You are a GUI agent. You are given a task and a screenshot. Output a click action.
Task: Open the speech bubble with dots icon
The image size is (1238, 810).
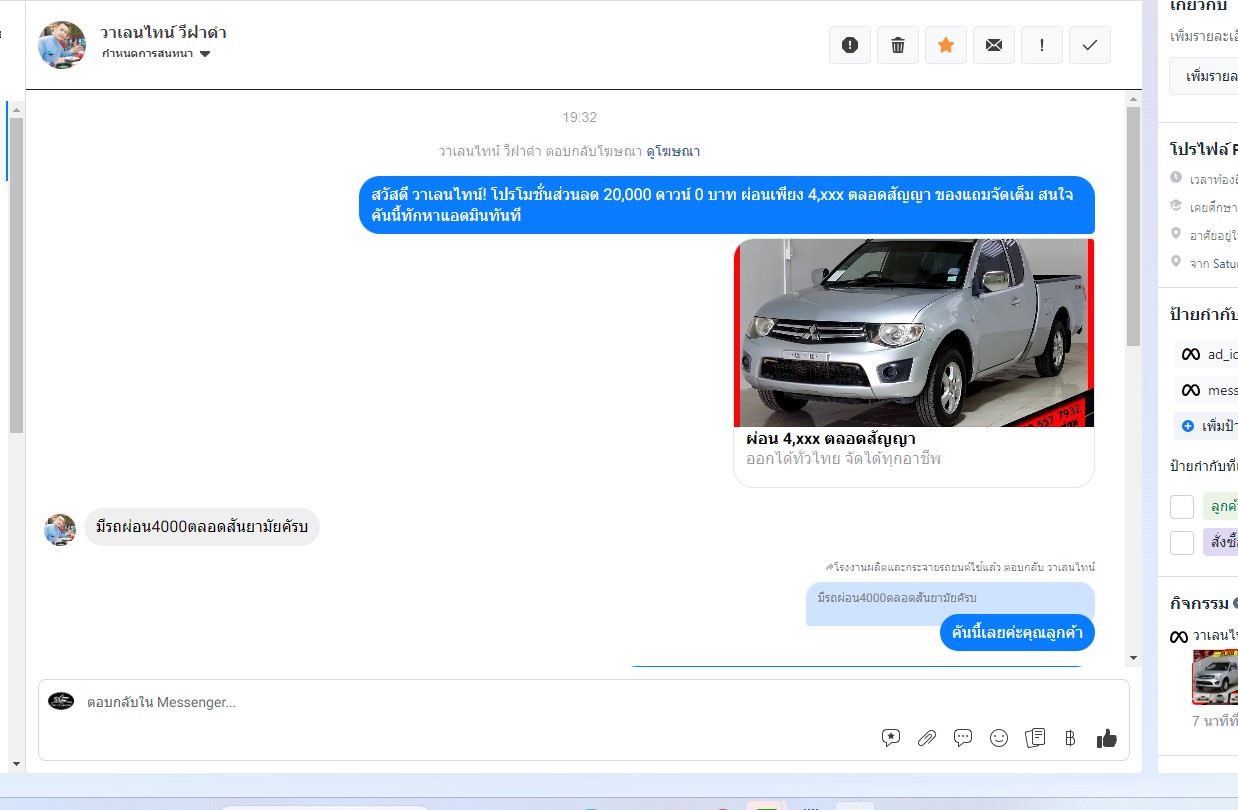(x=963, y=738)
